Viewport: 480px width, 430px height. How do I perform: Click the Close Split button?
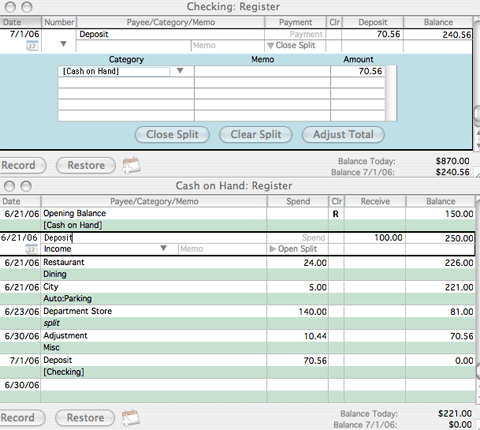pyautogui.click(x=172, y=134)
